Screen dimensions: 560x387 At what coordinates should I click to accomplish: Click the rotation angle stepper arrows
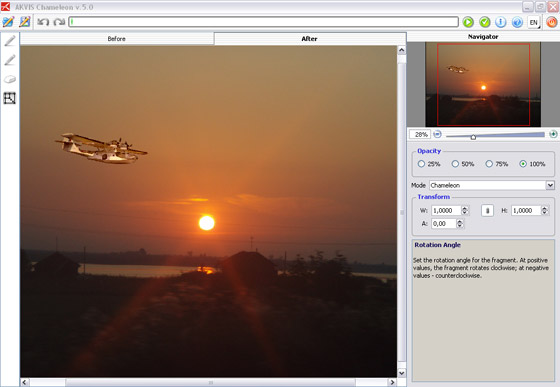click(460, 224)
